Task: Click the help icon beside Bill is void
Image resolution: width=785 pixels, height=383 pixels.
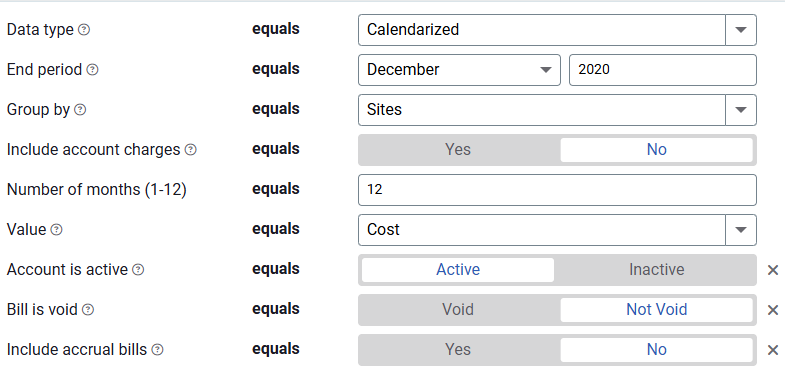Action: [x=88, y=310]
